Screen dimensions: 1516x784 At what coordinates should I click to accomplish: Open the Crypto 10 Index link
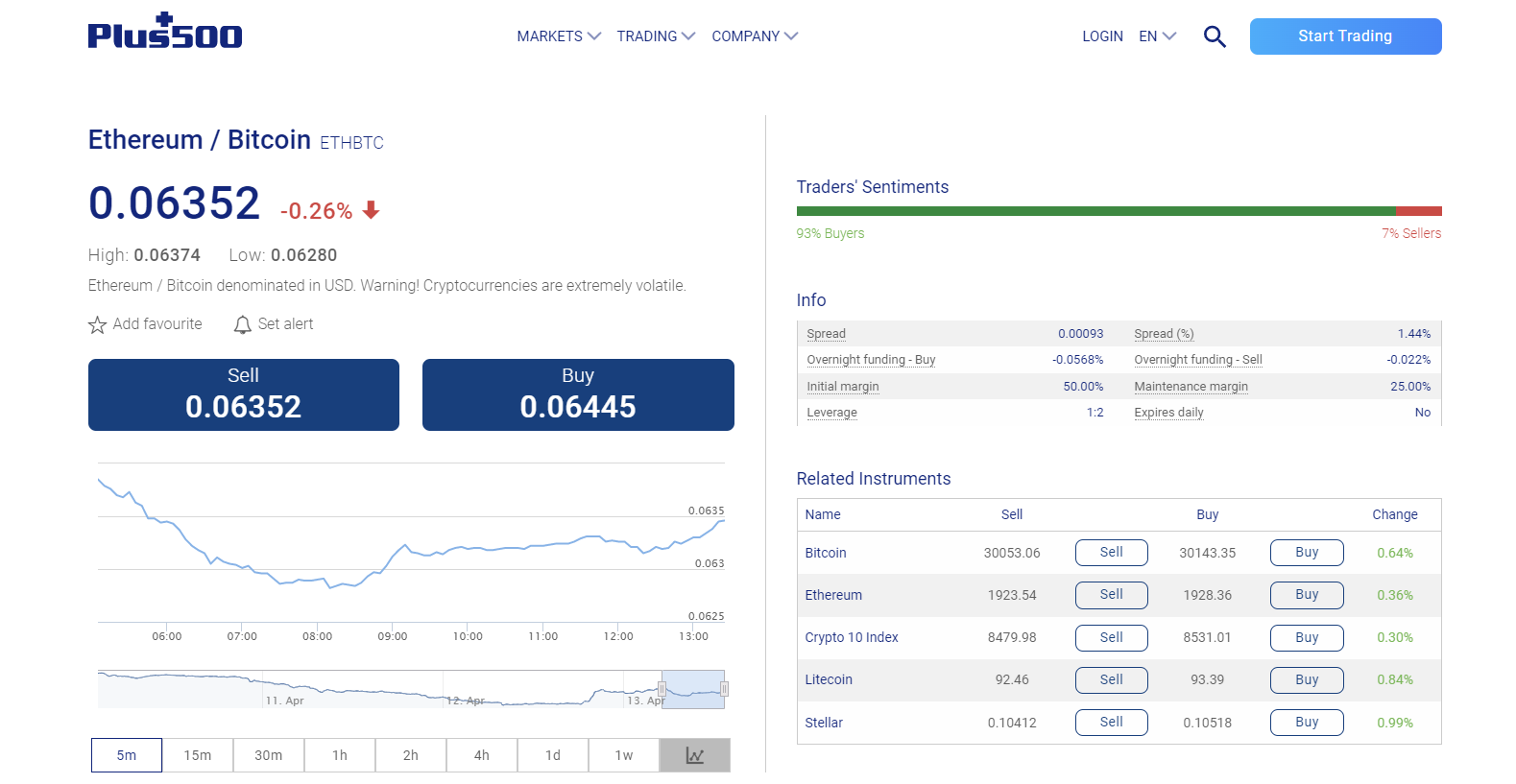click(852, 637)
